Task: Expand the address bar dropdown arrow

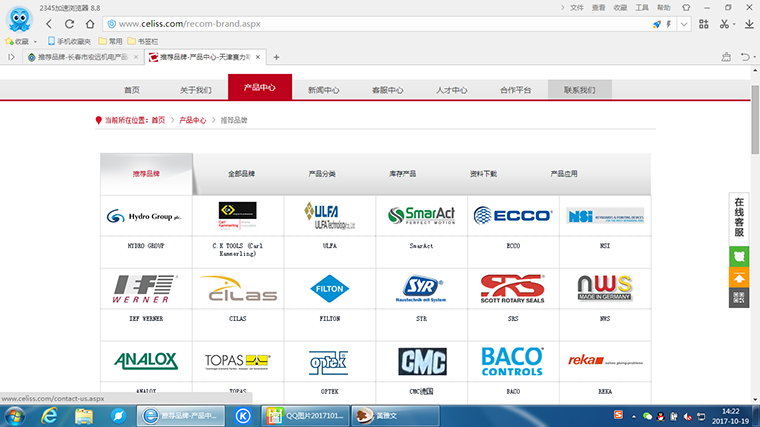Action: (x=684, y=24)
